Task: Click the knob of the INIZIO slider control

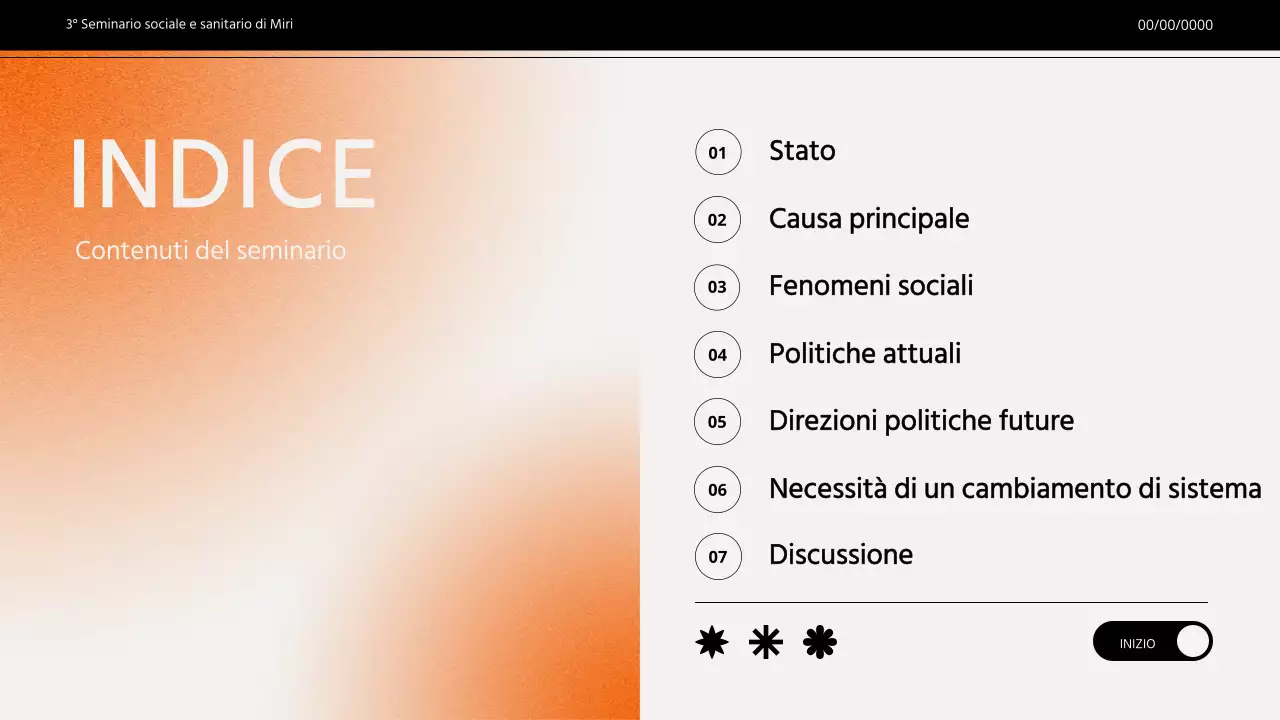Action: pyautogui.click(x=1191, y=641)
